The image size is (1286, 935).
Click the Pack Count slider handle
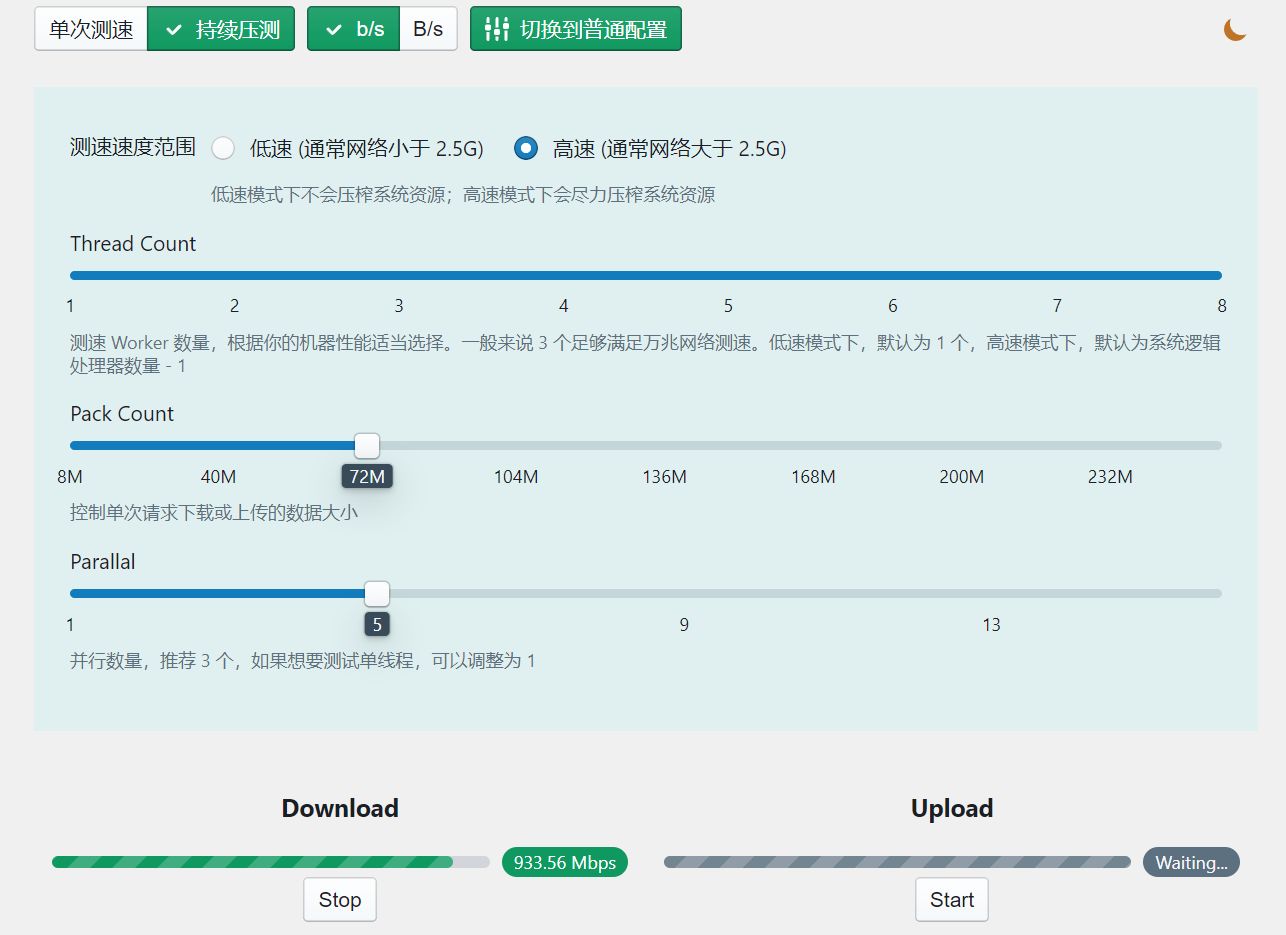pyautogui.click(x=367, y=446)
